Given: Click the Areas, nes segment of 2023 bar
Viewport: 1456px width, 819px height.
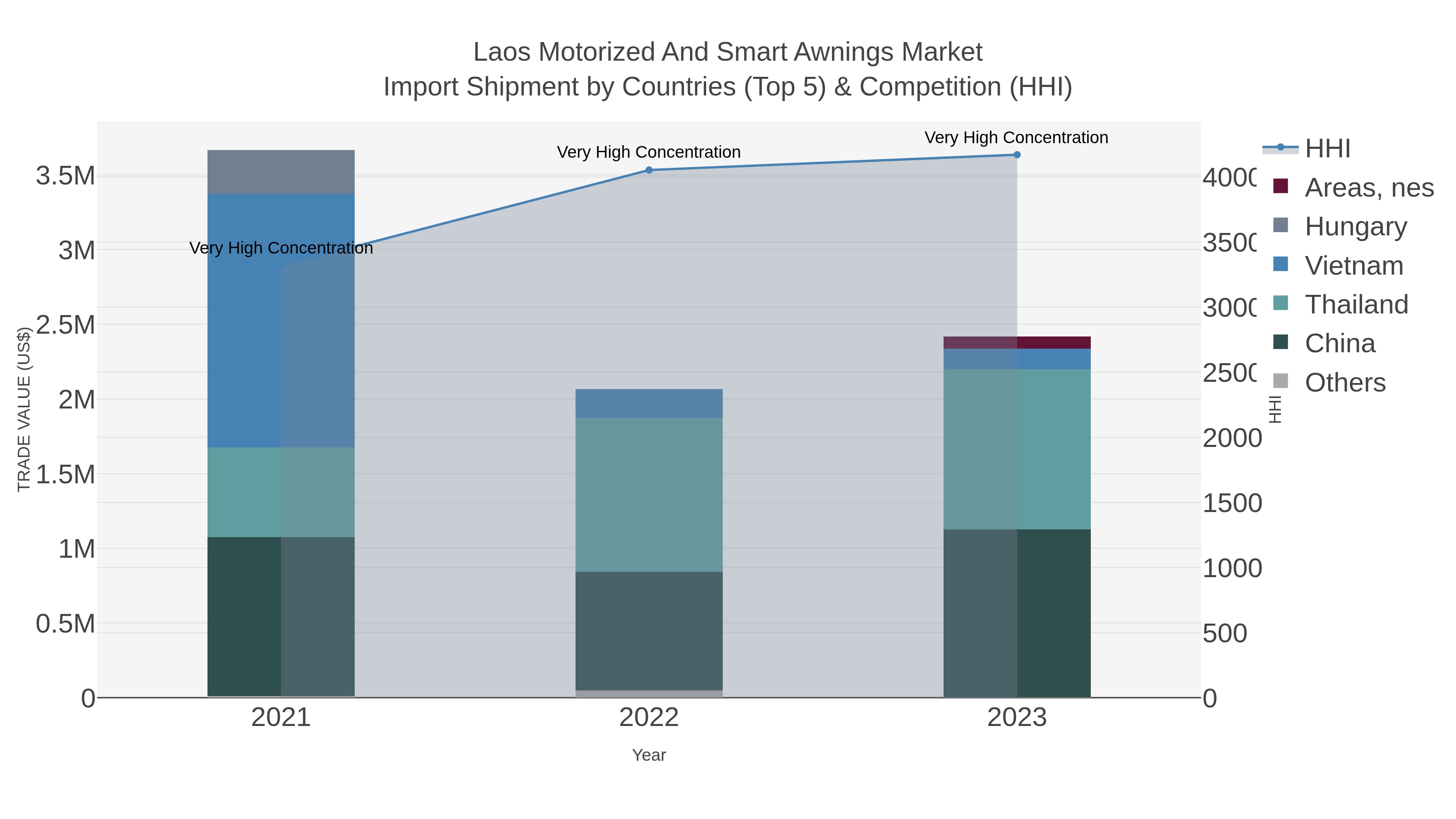Looking at the screenshot, I should 1017,343.
